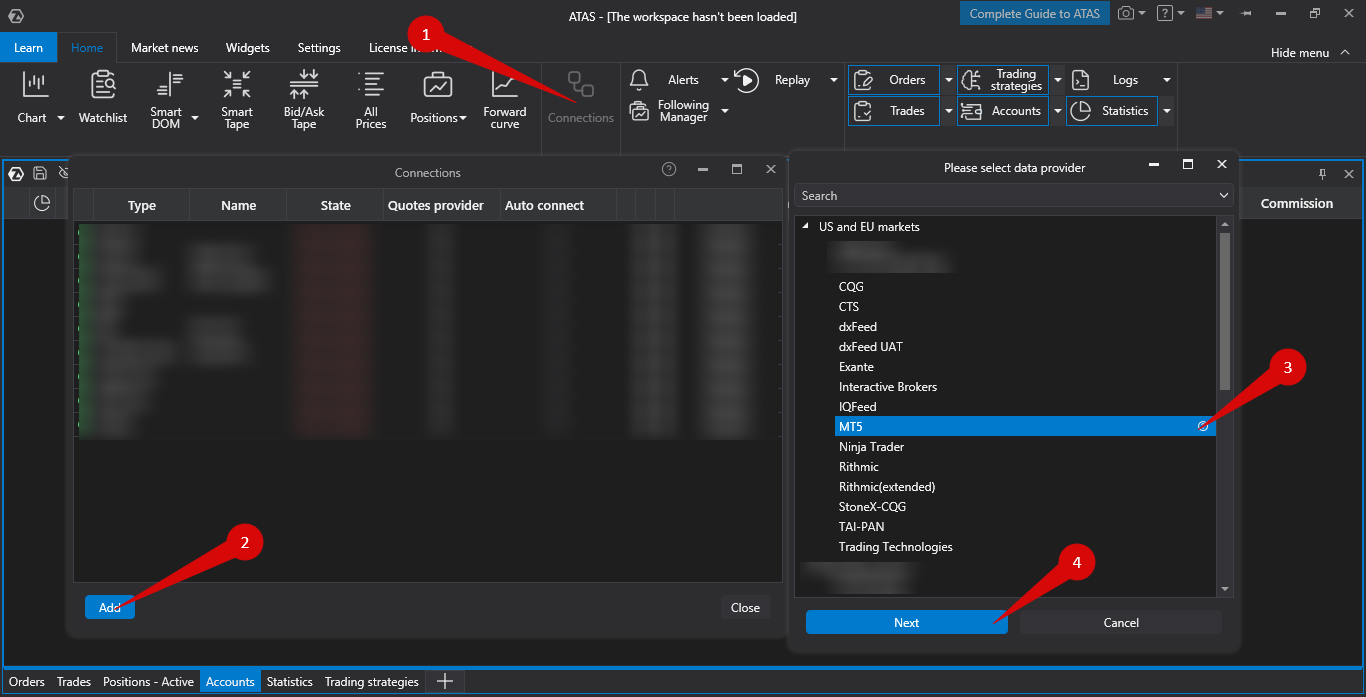The image size is (1366, 697).
Task: Open the Widgets tab
Action: 248,48
